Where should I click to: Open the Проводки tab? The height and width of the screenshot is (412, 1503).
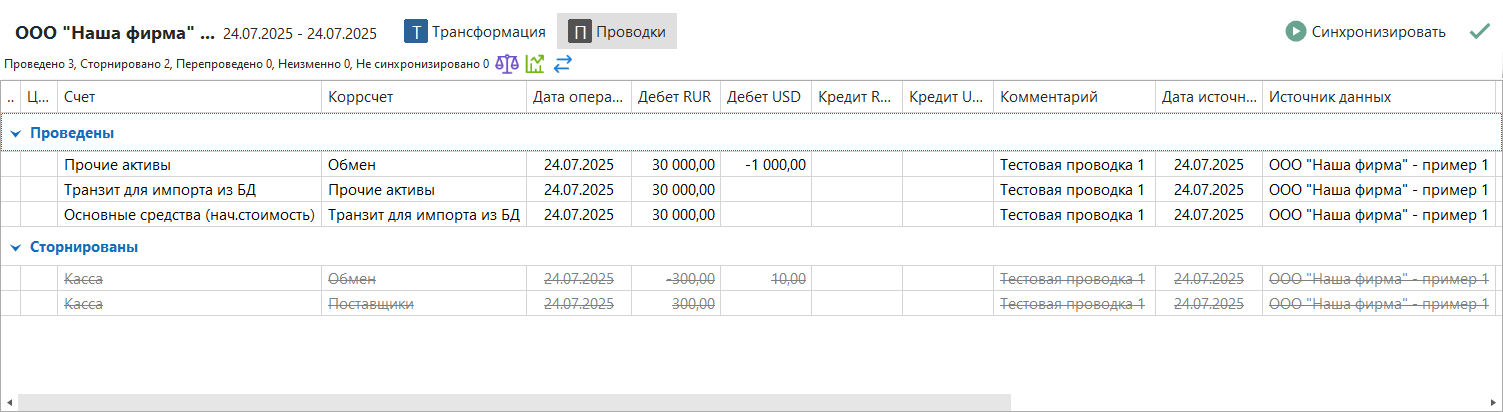[x=631, y=32]
